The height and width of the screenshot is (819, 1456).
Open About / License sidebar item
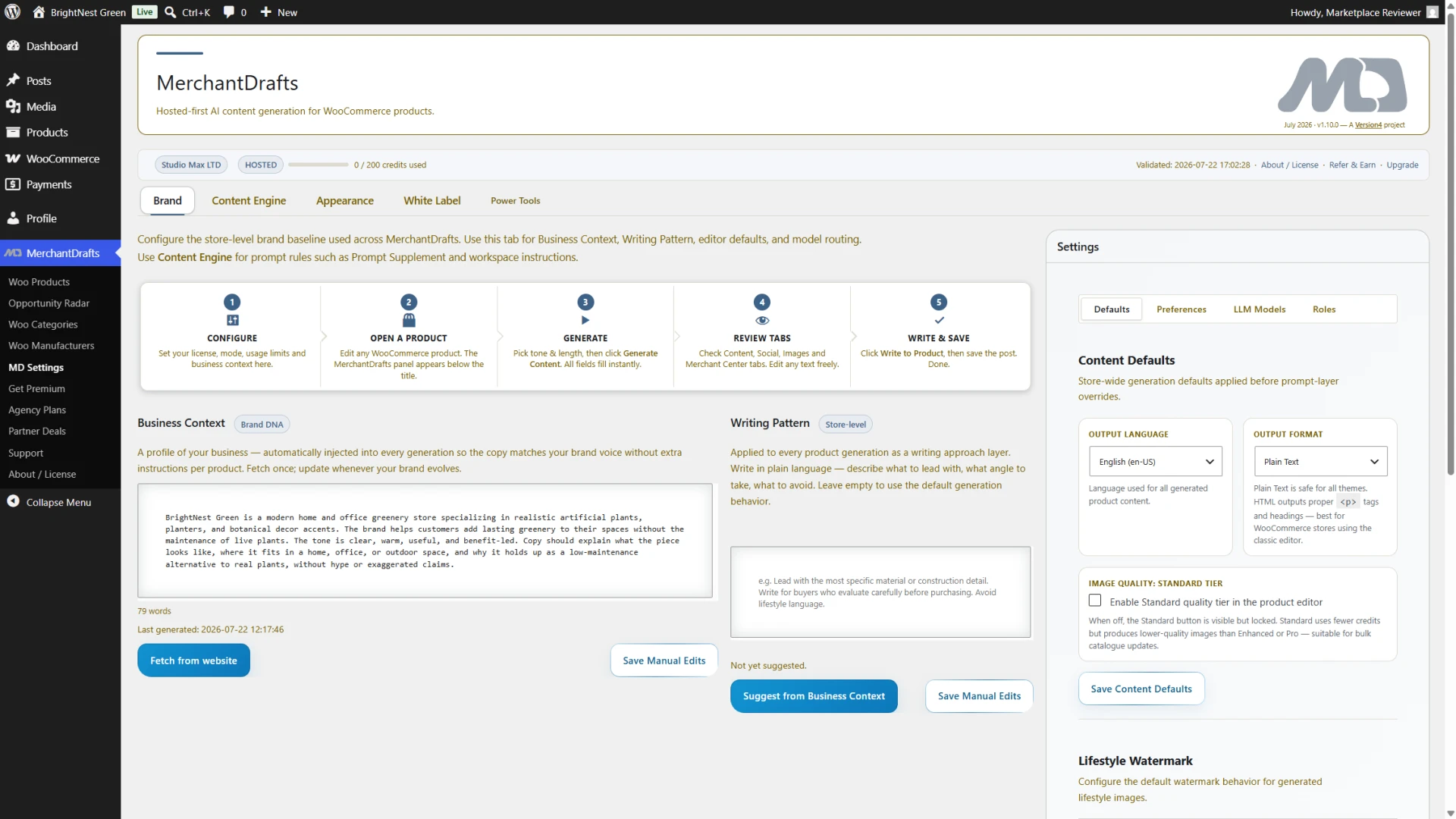pyautogui.click(x=42, y=474)
